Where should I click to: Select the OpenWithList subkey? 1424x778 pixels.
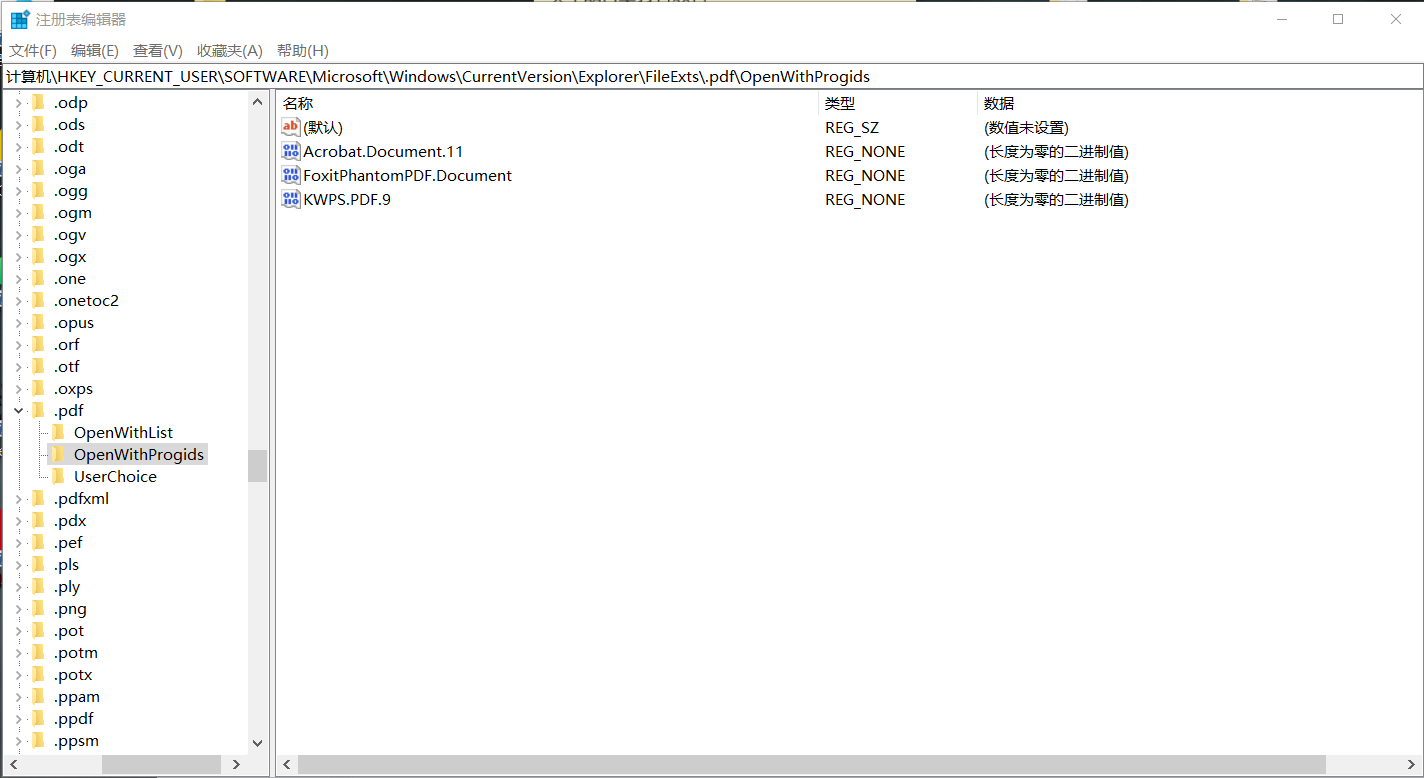[x=123, y=432]
